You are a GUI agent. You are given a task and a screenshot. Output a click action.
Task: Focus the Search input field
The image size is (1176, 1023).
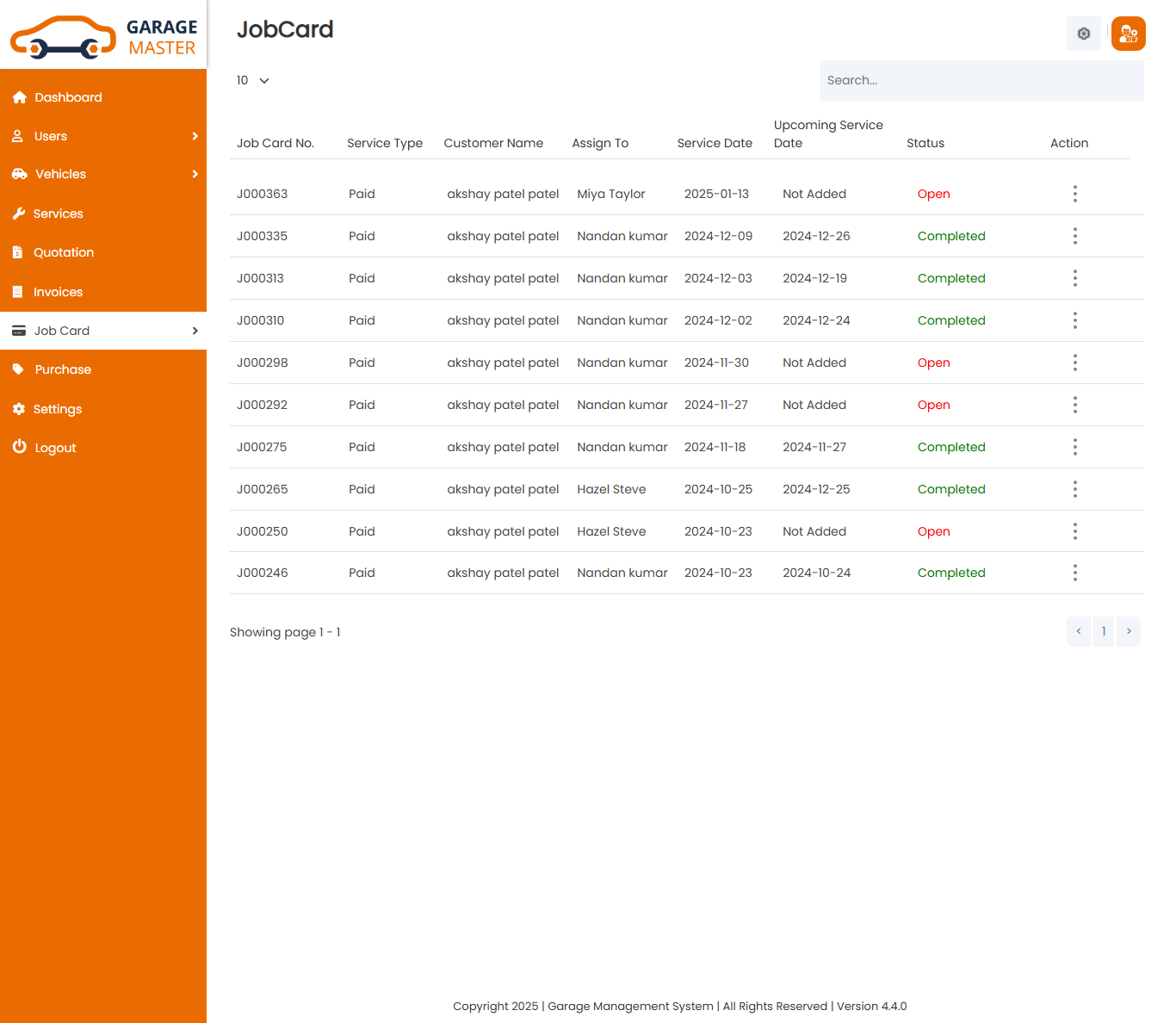(x=981, y=80)
